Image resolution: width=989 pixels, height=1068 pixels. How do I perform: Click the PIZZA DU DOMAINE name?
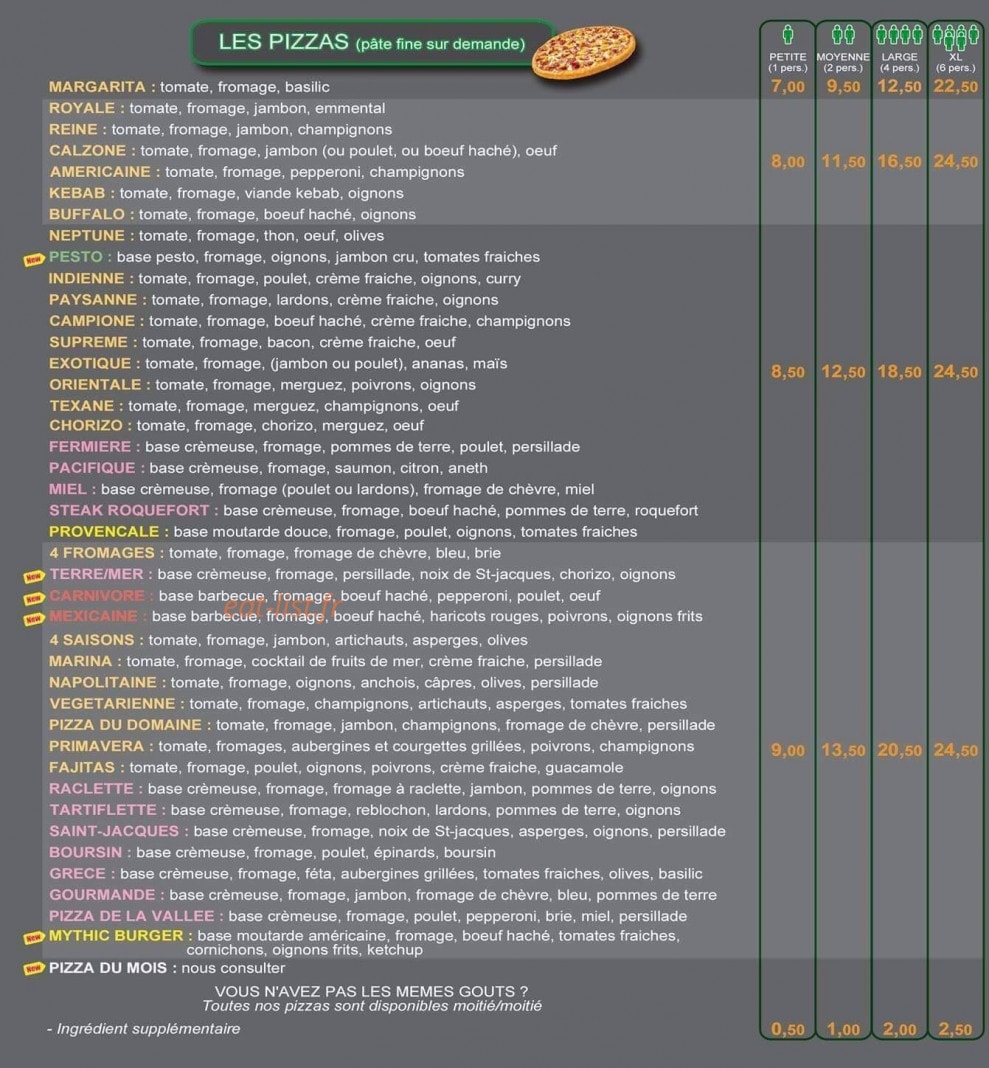click(x=125, y=725)
